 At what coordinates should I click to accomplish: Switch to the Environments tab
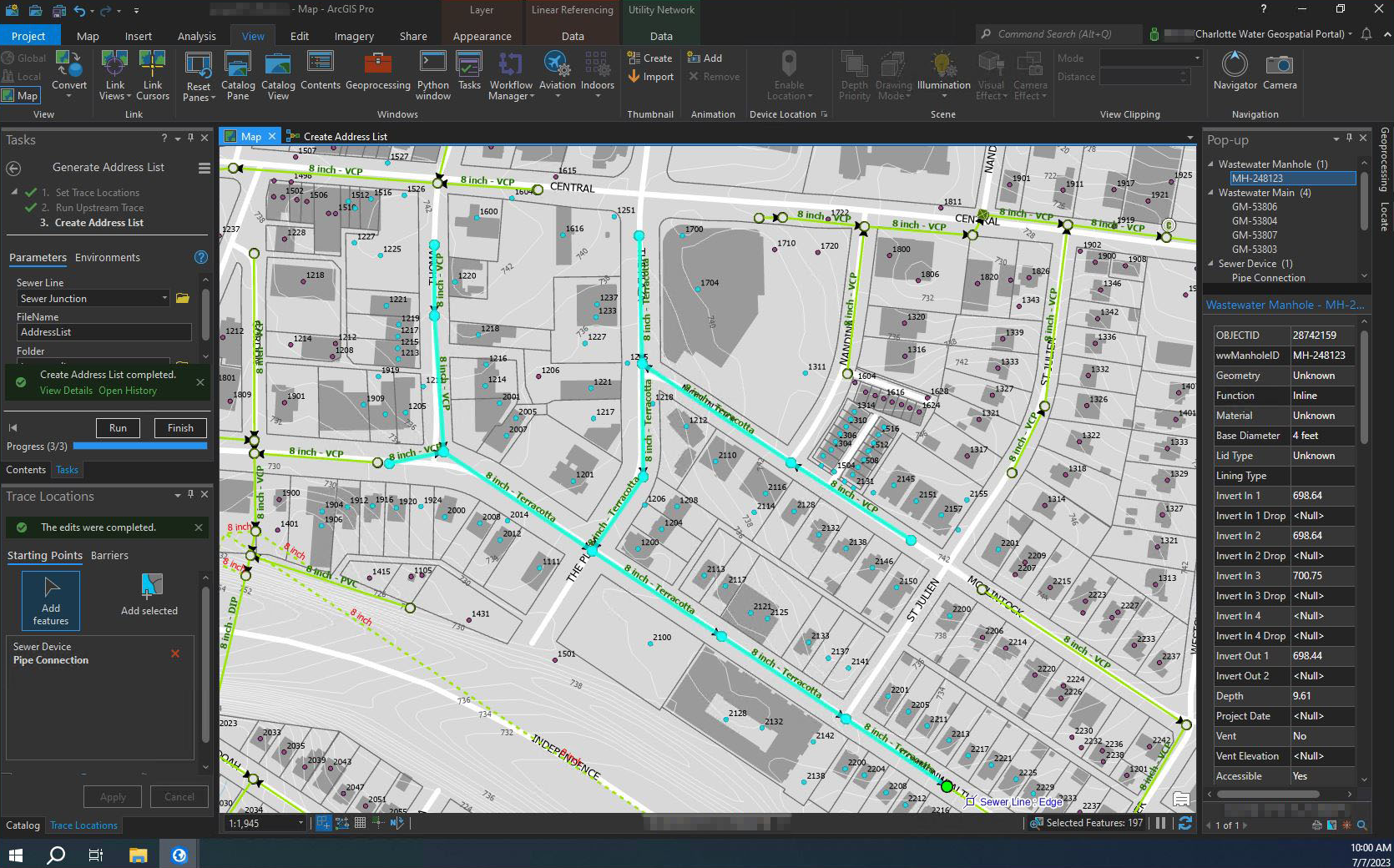click(x=109, y=257)
